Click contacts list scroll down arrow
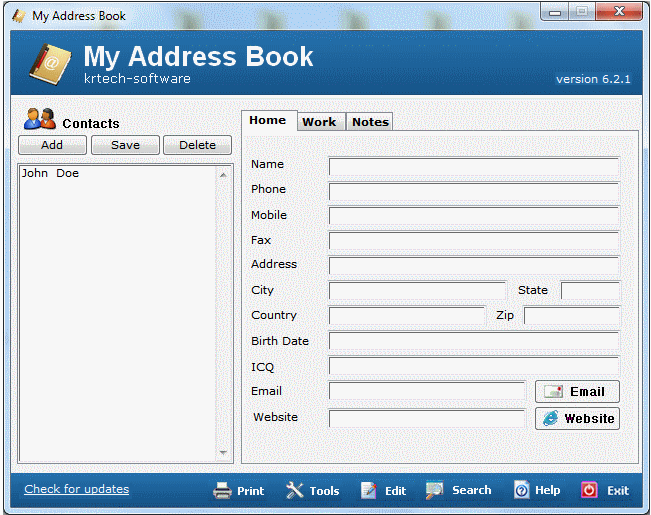Viewport: 651px width, 515px height. pyautogui.click(x=223, y=452)
